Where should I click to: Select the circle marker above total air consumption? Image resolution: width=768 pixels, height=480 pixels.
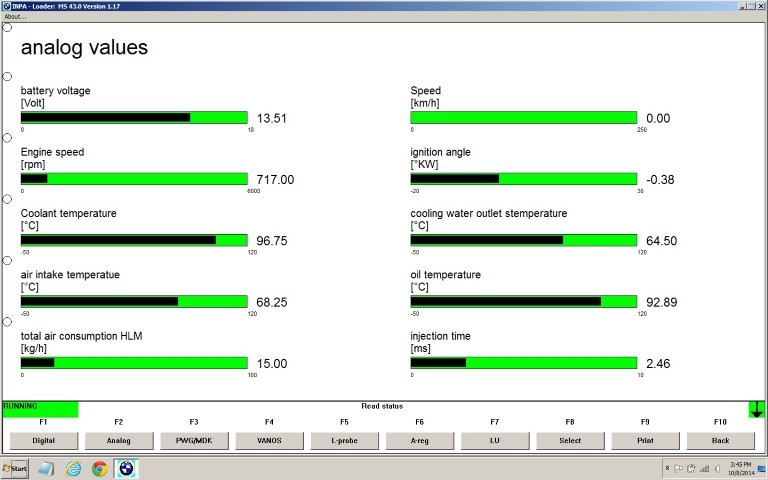(x=8, y=322)
